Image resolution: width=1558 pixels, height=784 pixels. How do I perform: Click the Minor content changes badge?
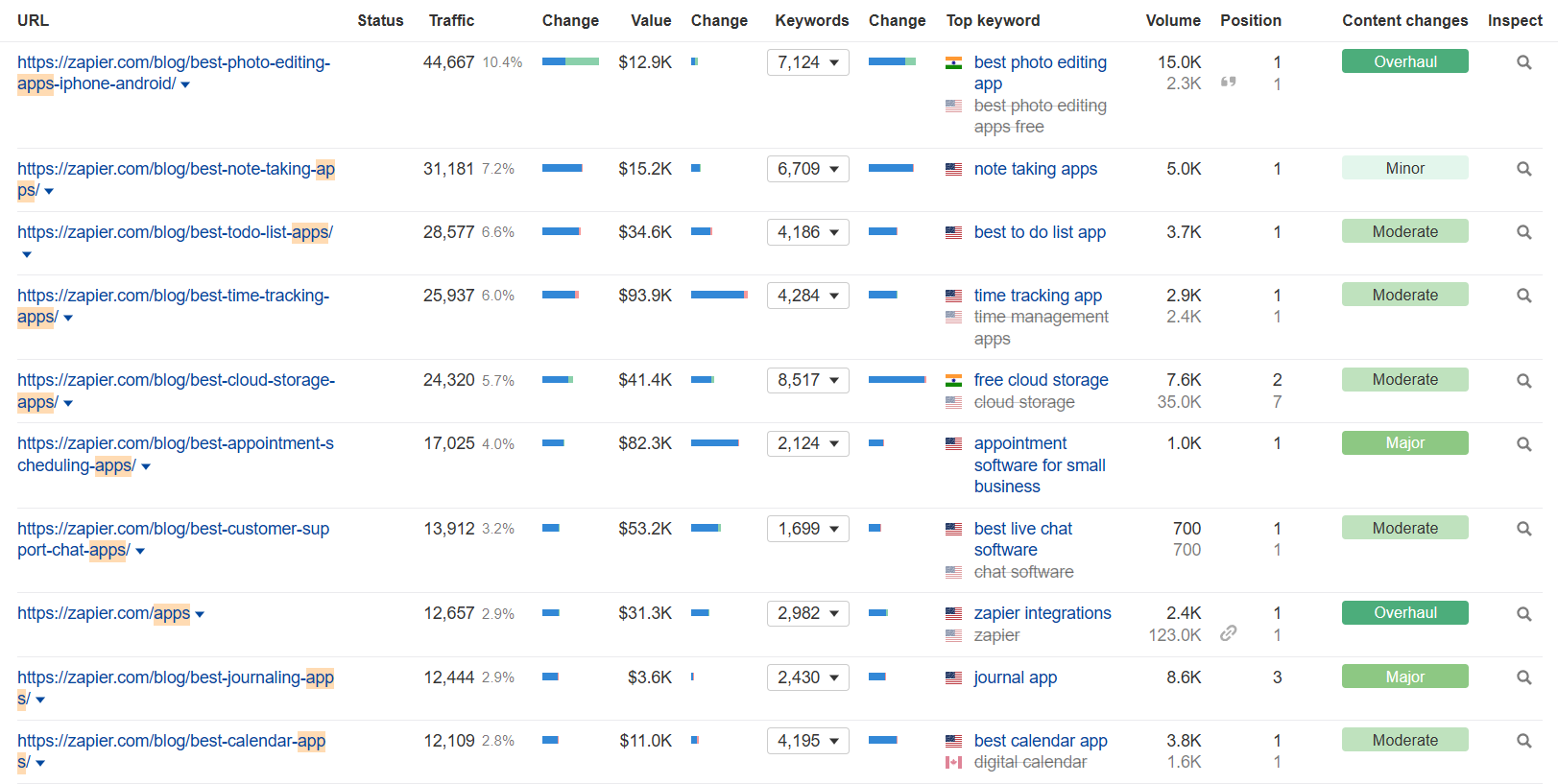click(1404, 168)
